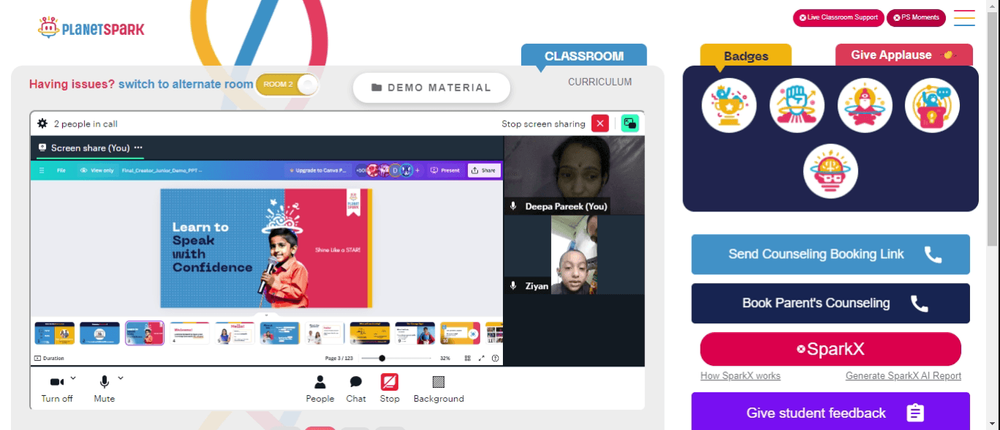Click the plus icon beside Canva collaborators
This screenshot has height=430, width=1000.
[x=418, y=170]
